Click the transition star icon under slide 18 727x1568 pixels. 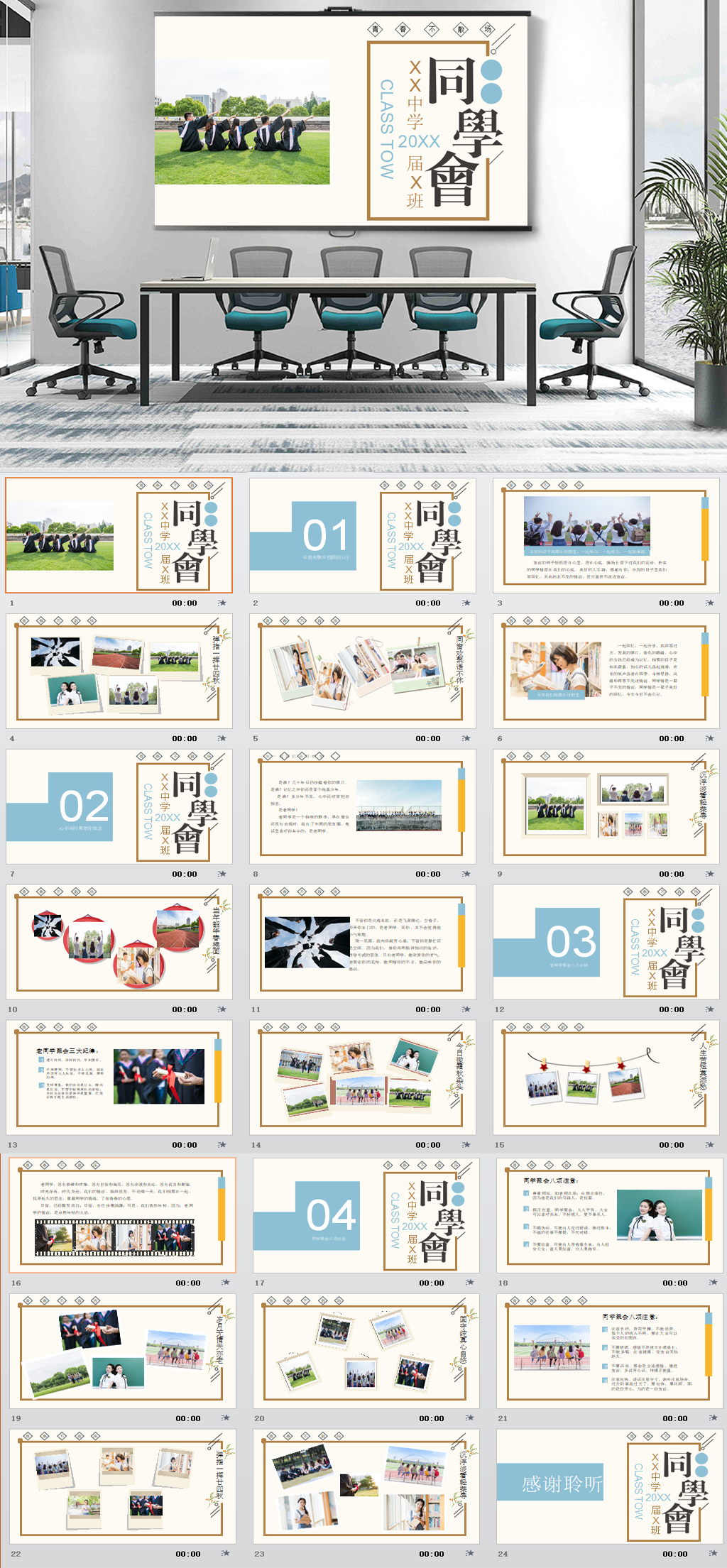(x=713, y=1283)
